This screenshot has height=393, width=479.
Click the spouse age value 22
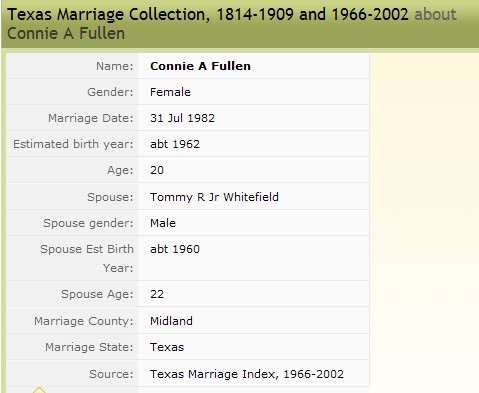click(157, 294)
